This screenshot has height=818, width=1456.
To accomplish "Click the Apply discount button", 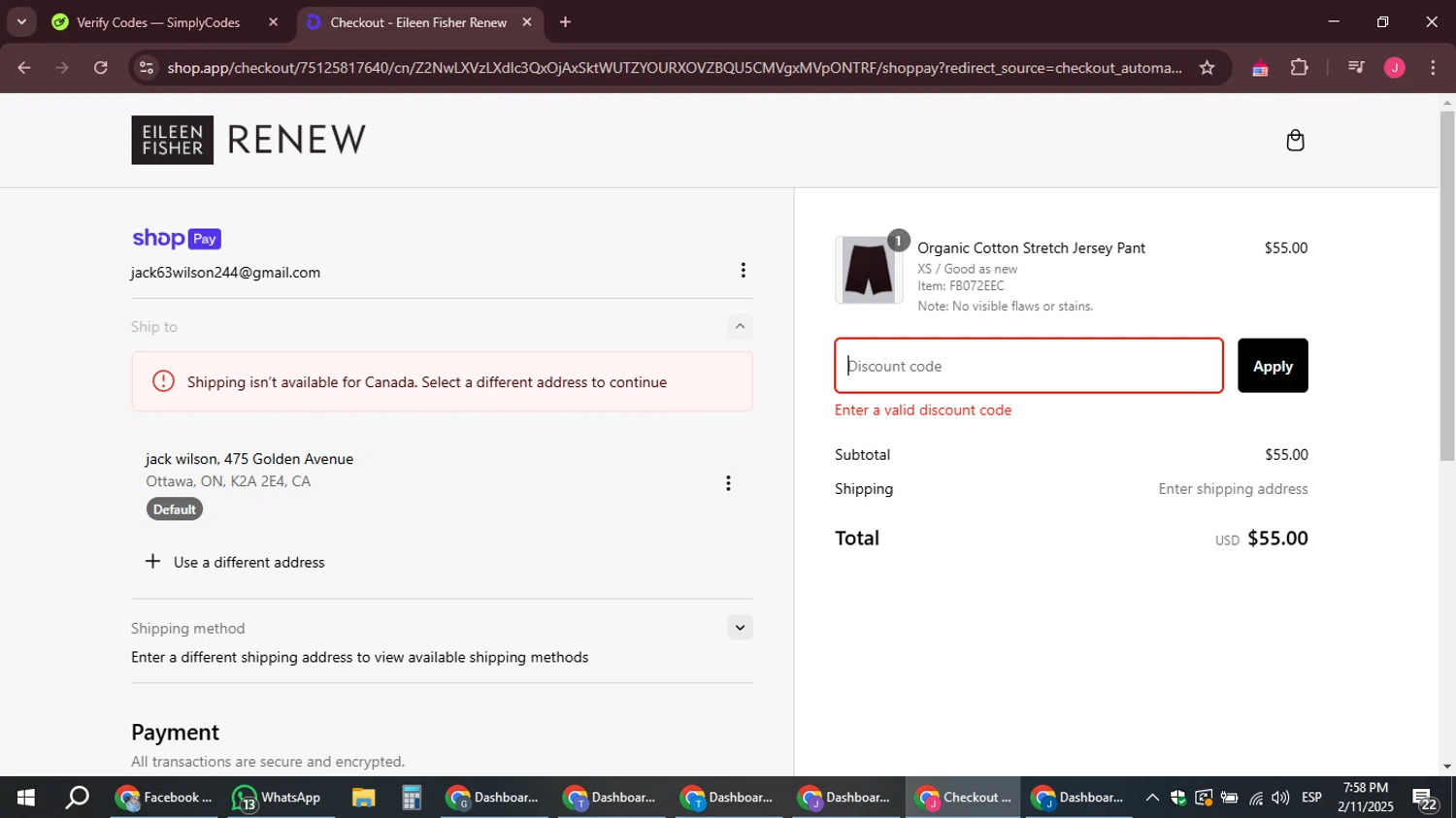I will [x=1273, y=366].
